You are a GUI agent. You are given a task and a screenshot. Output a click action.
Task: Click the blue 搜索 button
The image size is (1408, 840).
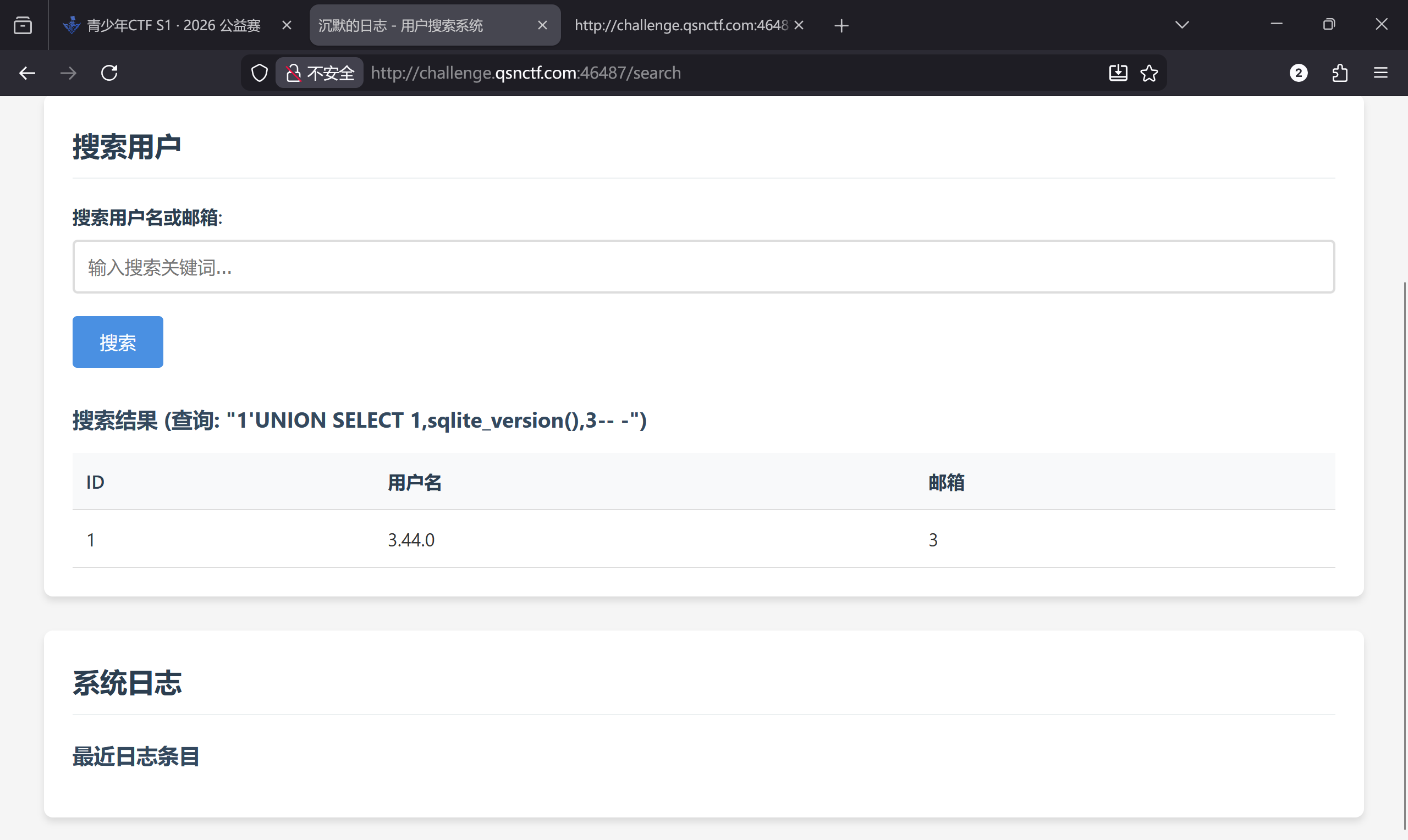click(x=118, y=342)
